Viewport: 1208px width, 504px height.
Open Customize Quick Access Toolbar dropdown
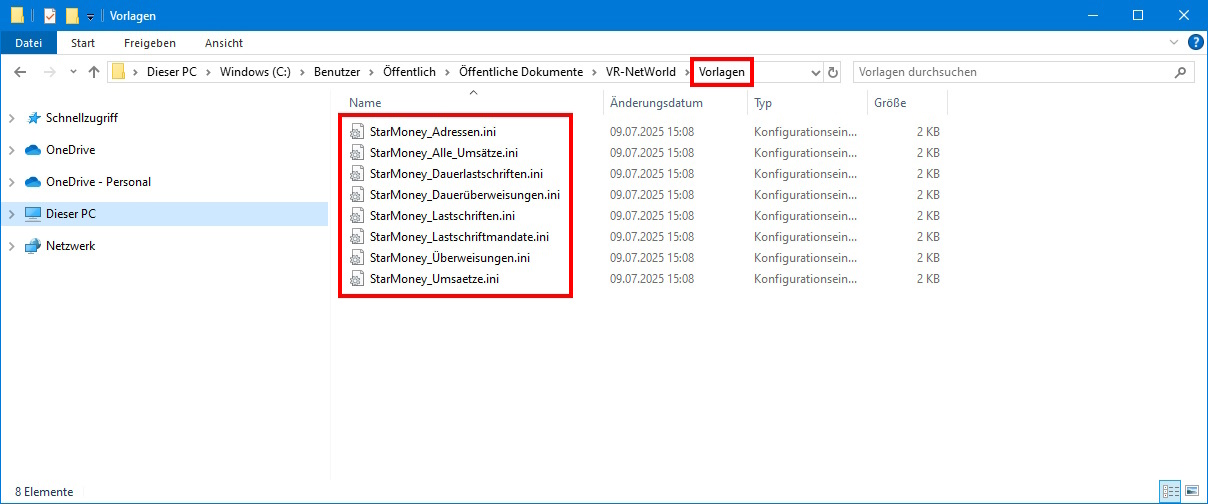pyautogui.click(x=90, y=17)
